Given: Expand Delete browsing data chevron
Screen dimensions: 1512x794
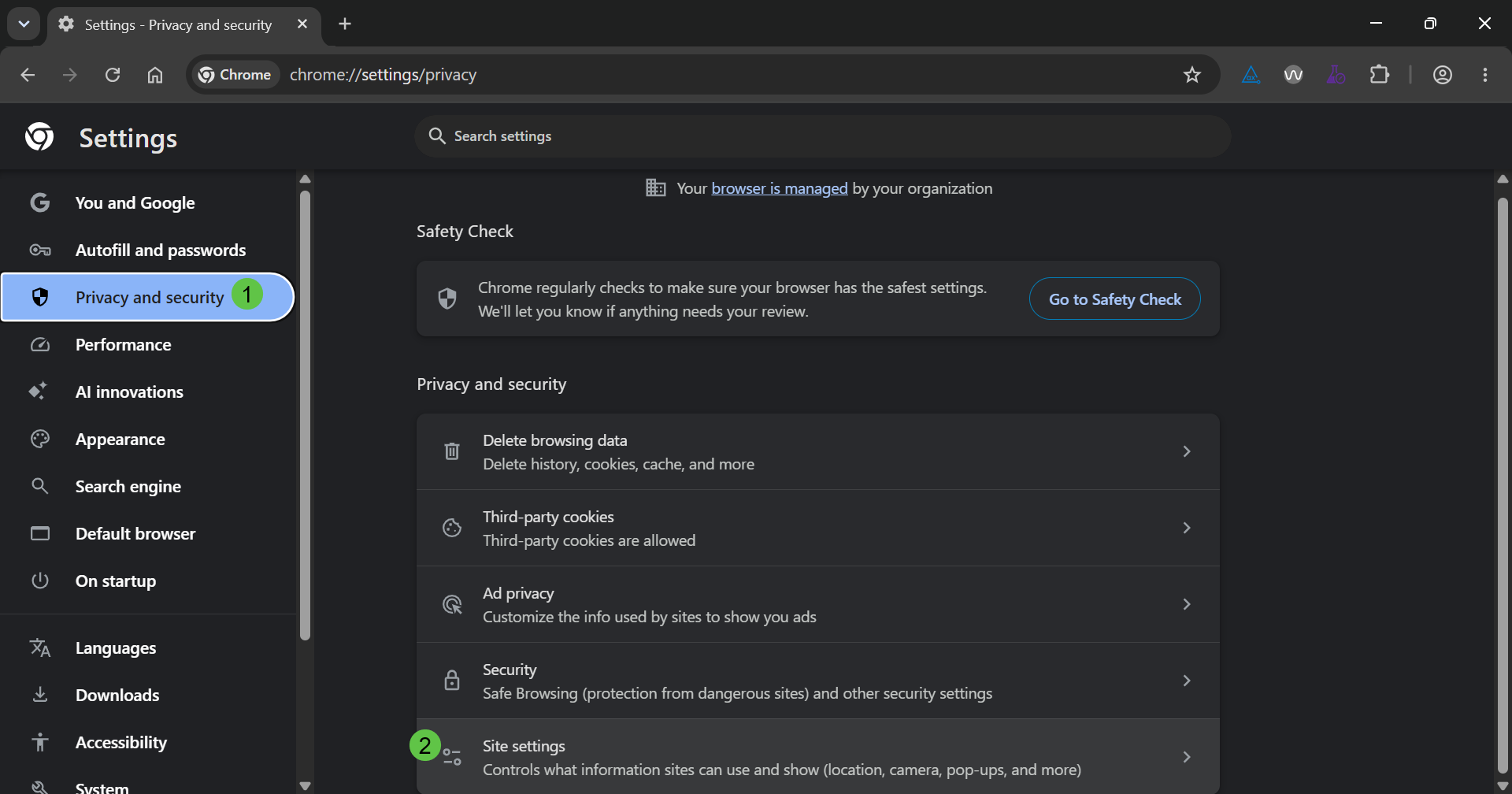Looking at the screenshot, I should [x=1187, y=451].
